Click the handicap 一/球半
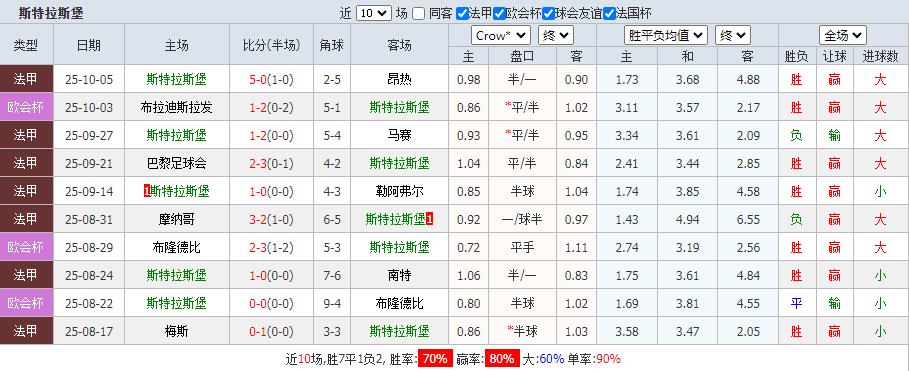Screen dimensions: 909x371 point(522,219)
